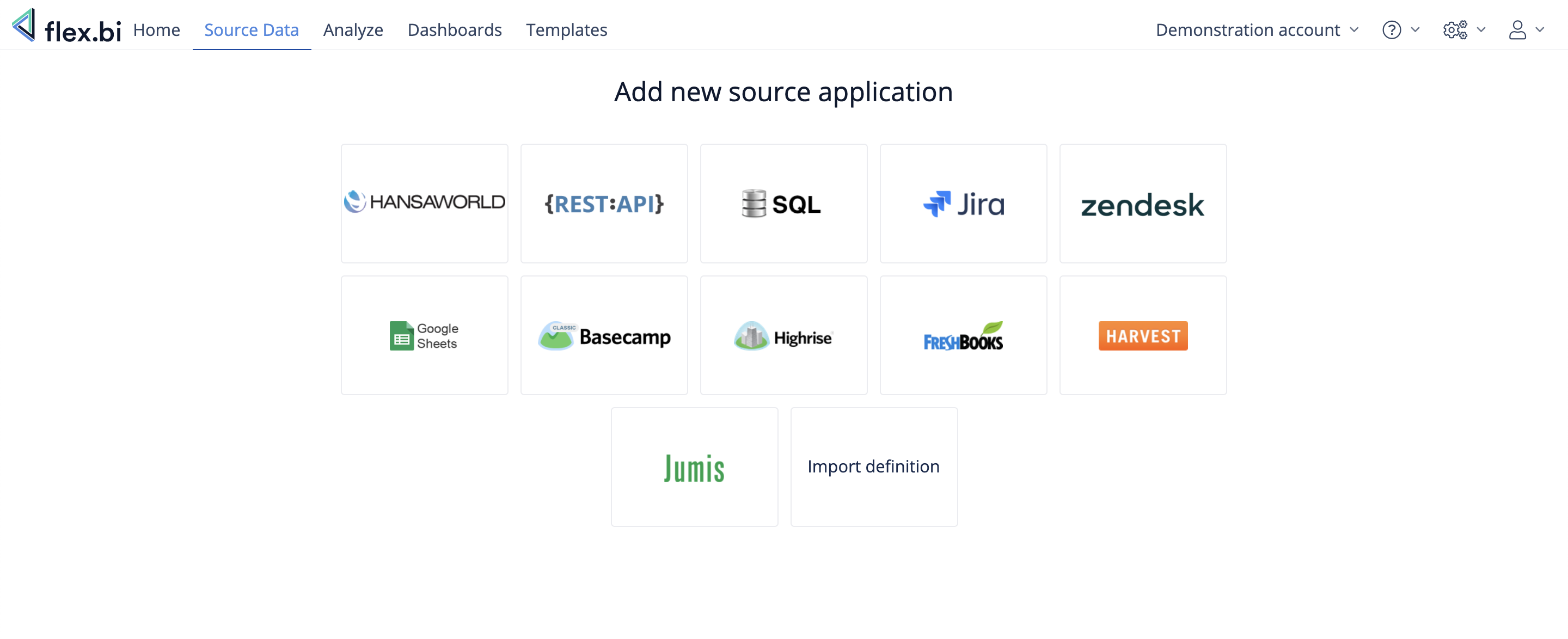Go to the Home tab
1568x639 pixels.
tap(156, 30)
